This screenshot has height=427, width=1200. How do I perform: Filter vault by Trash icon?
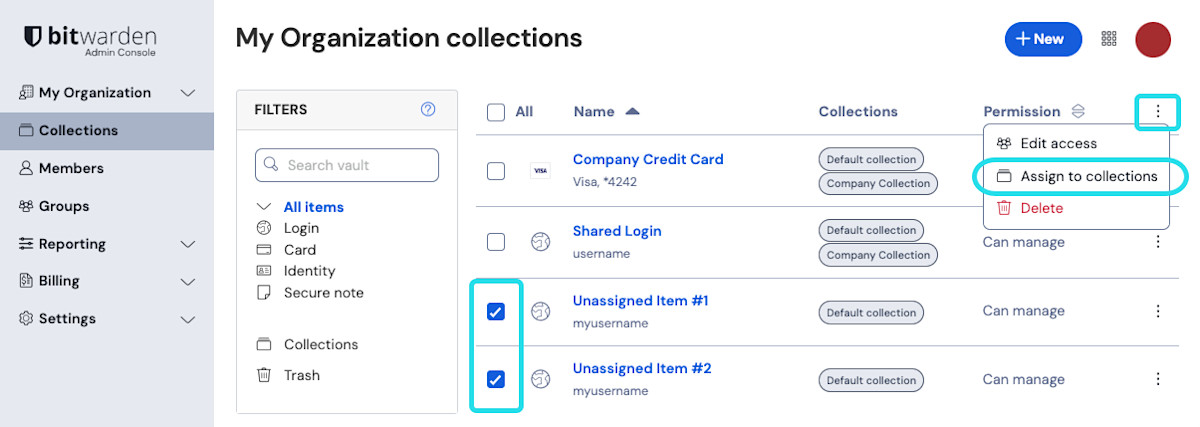coord(264,375)
